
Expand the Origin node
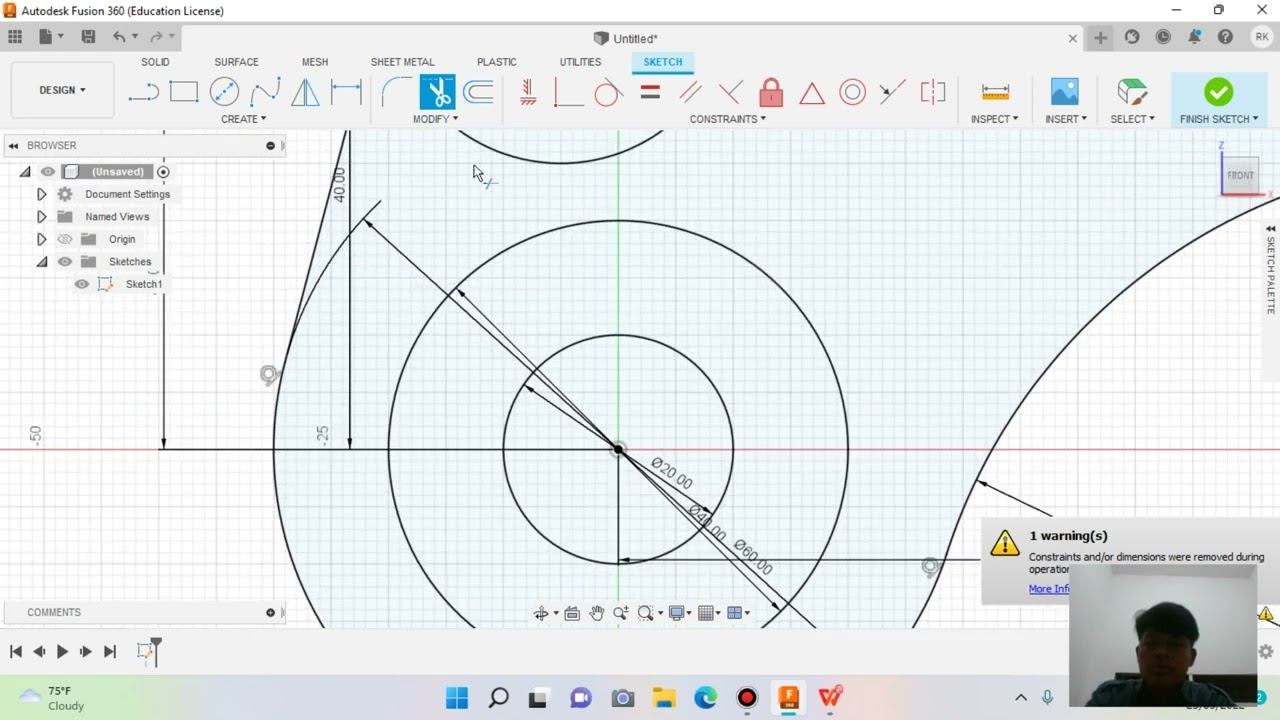pos(41,239)
